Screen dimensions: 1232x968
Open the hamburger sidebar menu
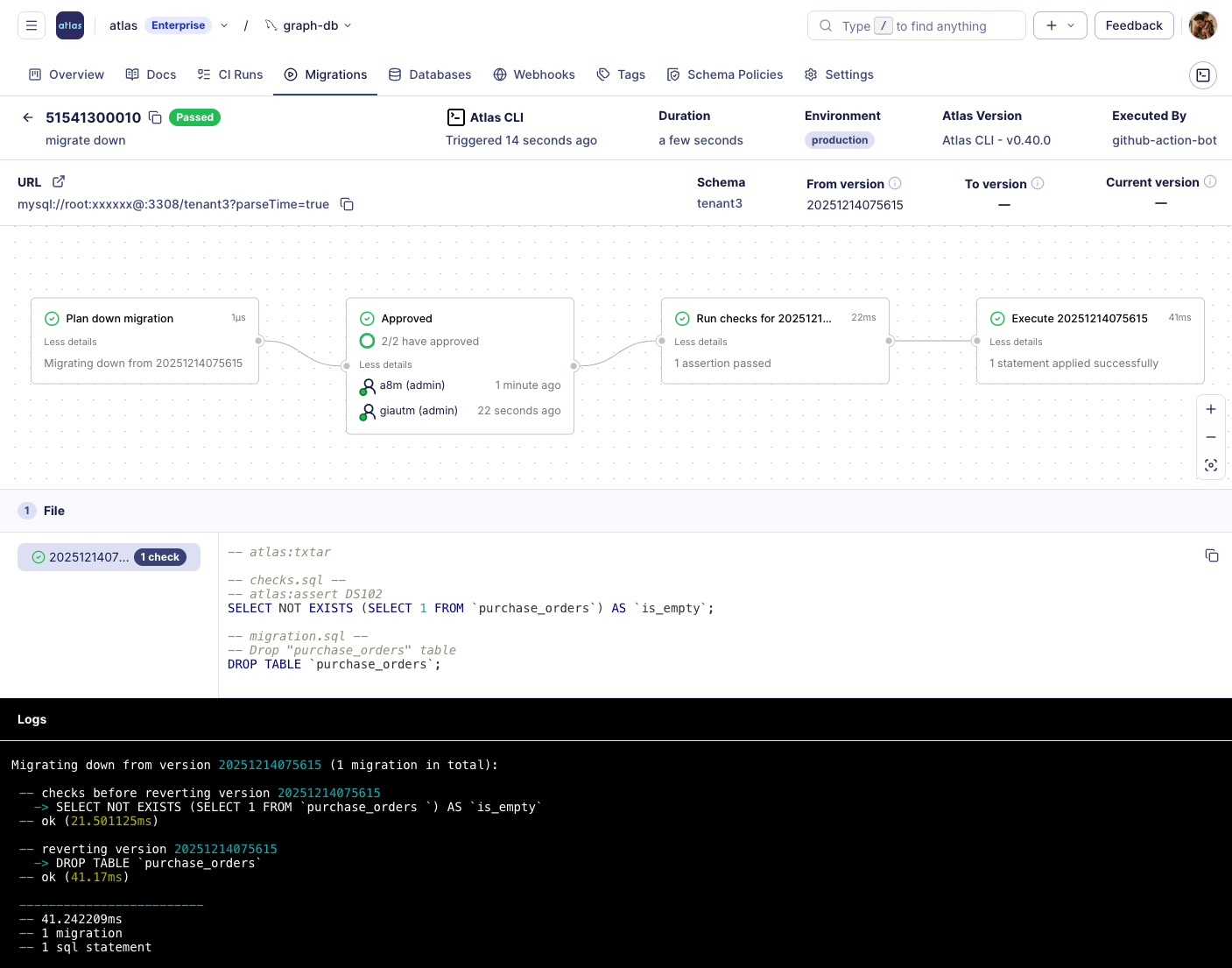point(32,25)
